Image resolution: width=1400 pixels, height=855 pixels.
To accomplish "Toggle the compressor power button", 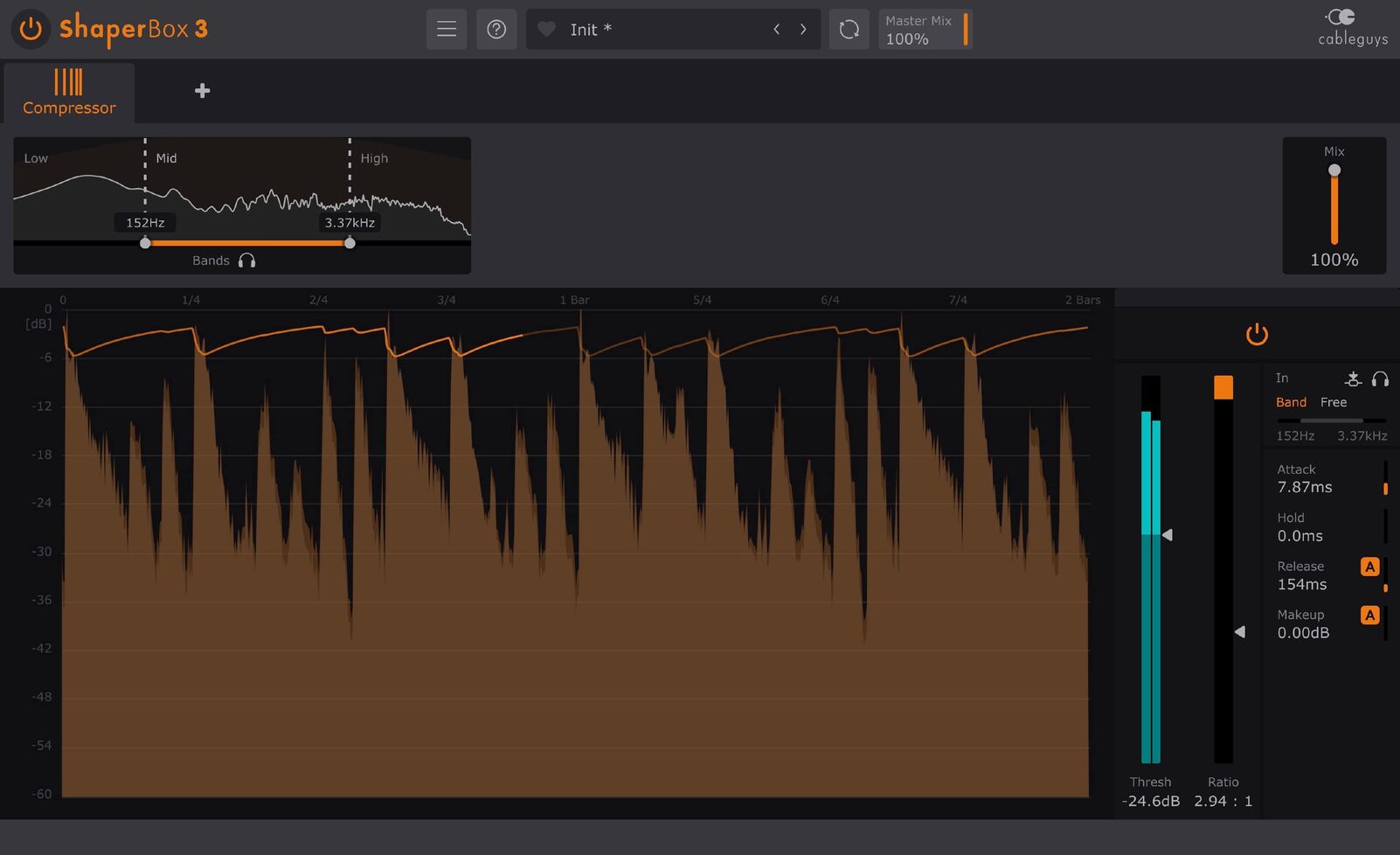I will (x=1257, y=334).
